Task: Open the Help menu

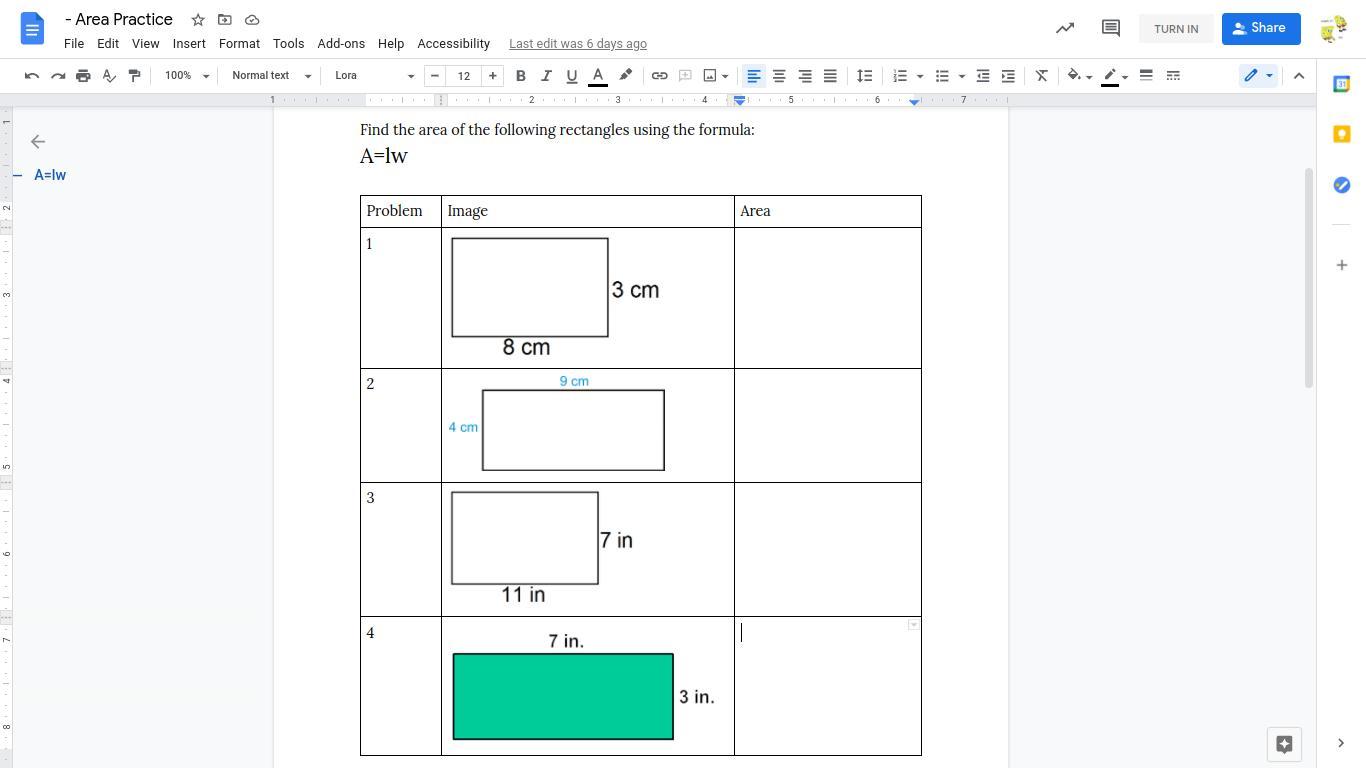Action: 391,44
